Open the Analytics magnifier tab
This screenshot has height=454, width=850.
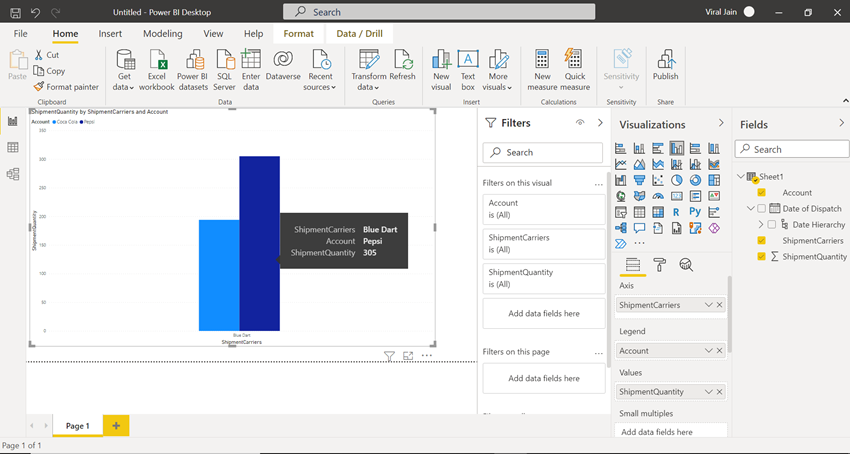(x=686, y=265)
